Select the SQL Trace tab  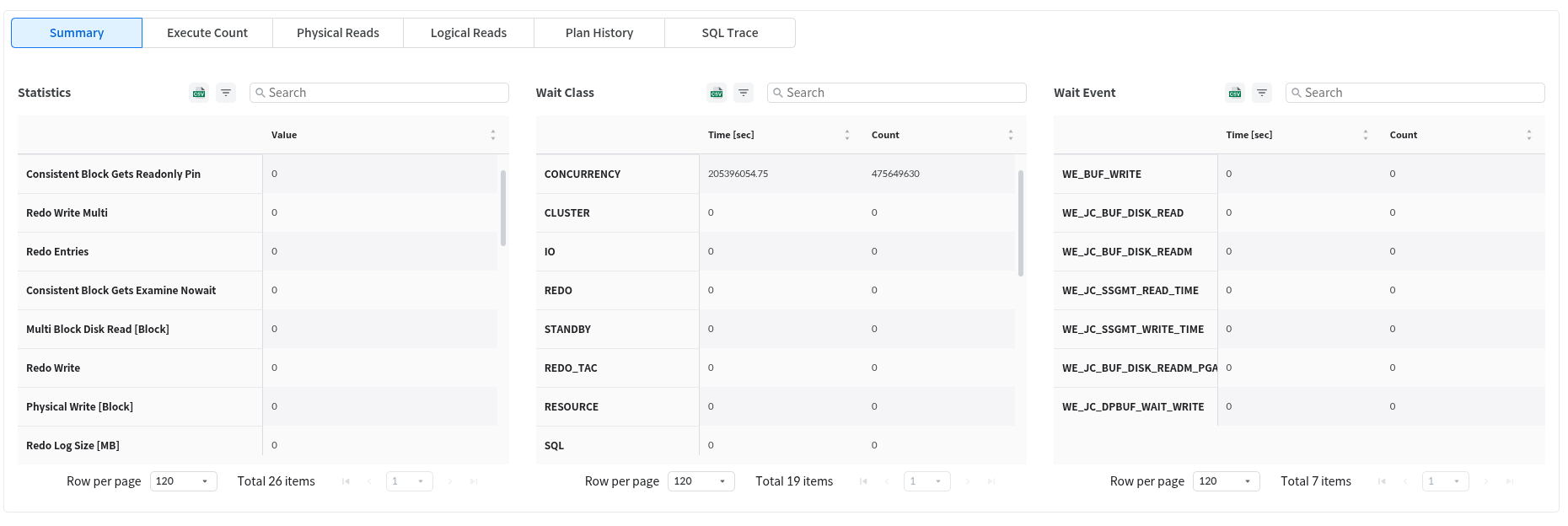(730, 33)
